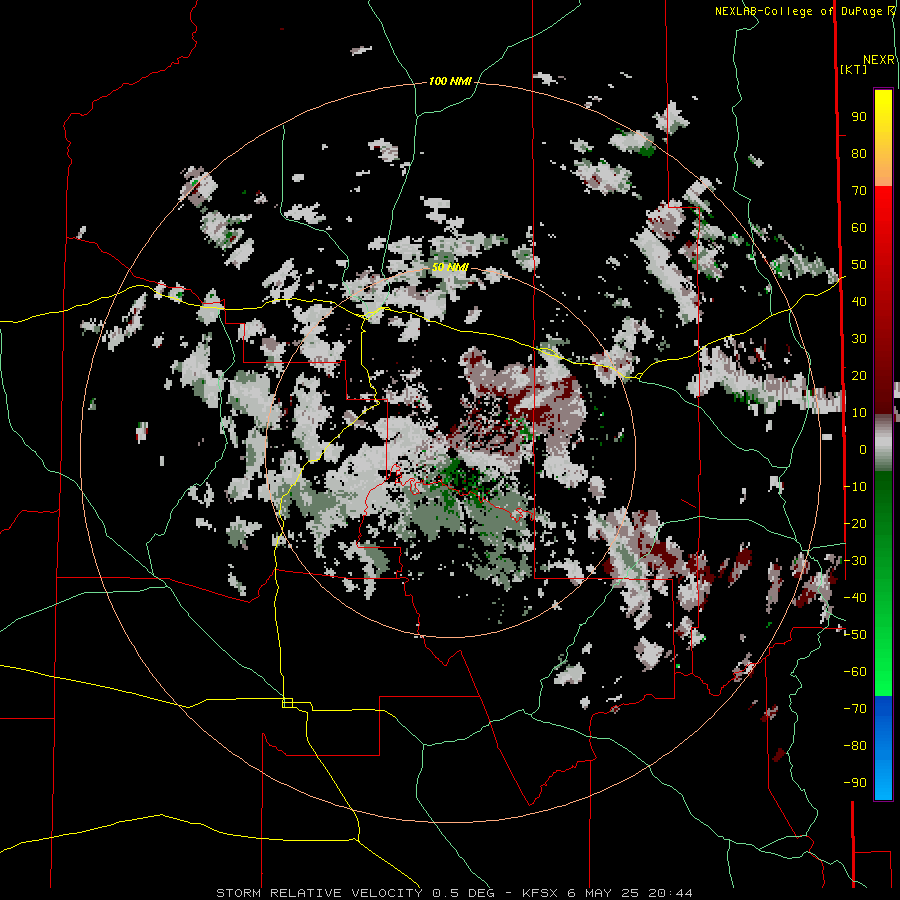
Task: Click the positive 10 knot scale label
Action: pos(859,413)
